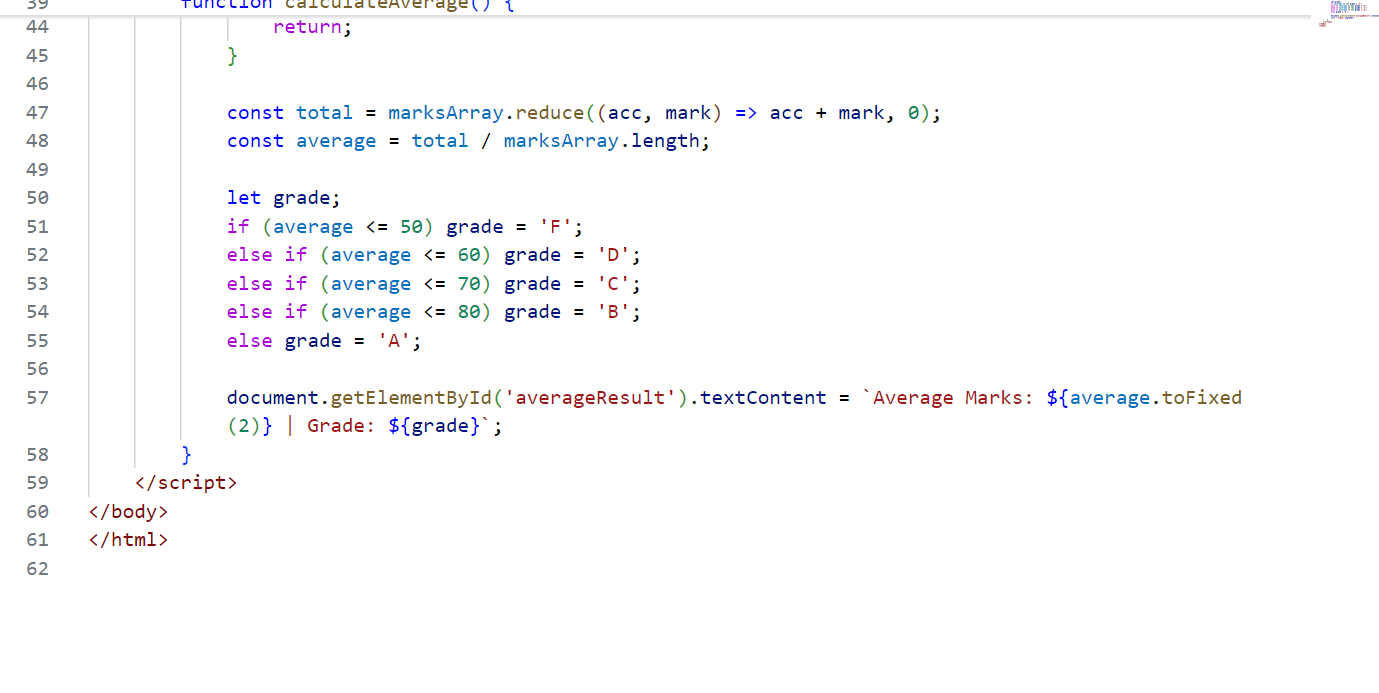Click line number 44 in gutter
Screen dimensions: 1379x693
tap(37, 27)
